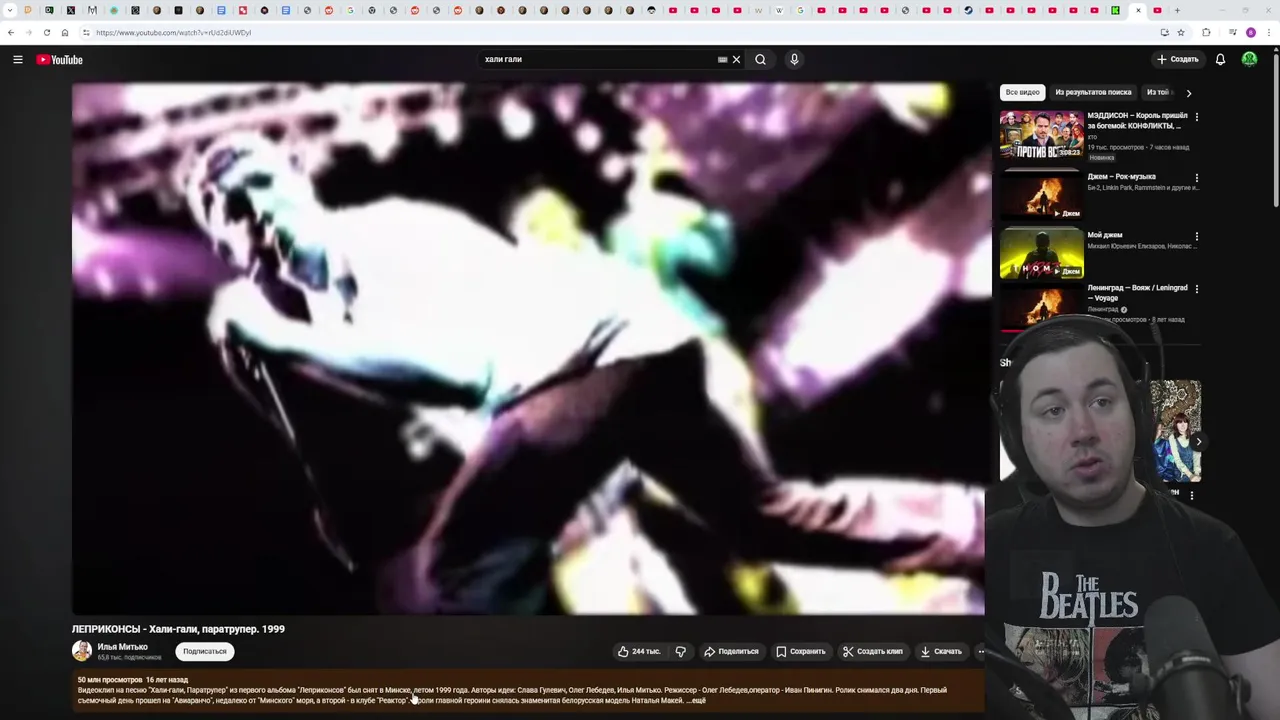Open the МЭДДИСОН video thumbnail
The image size is (1280, 720).
(x=1041, y=135)
